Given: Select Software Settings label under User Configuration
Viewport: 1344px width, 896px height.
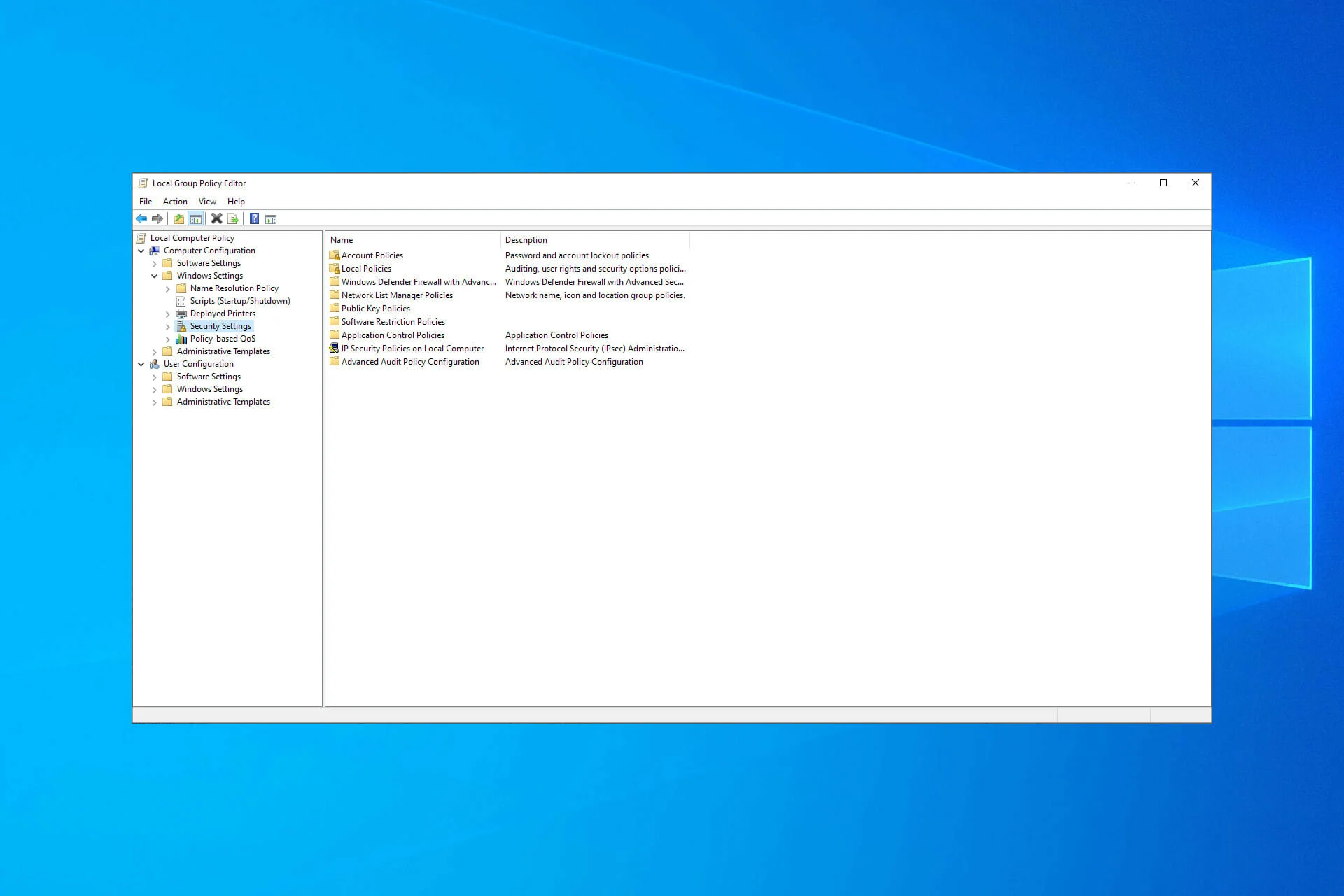Looking at the screenshot, I should 209,377.
